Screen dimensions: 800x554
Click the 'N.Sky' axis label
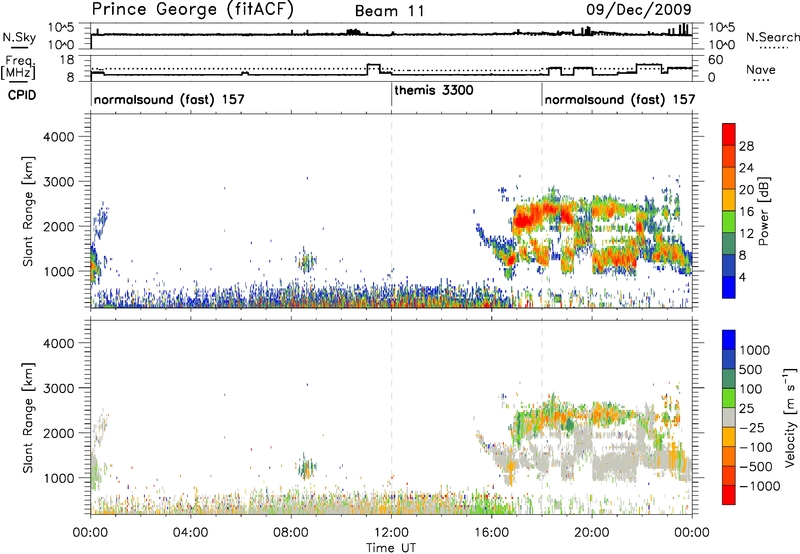coord(19,37)
